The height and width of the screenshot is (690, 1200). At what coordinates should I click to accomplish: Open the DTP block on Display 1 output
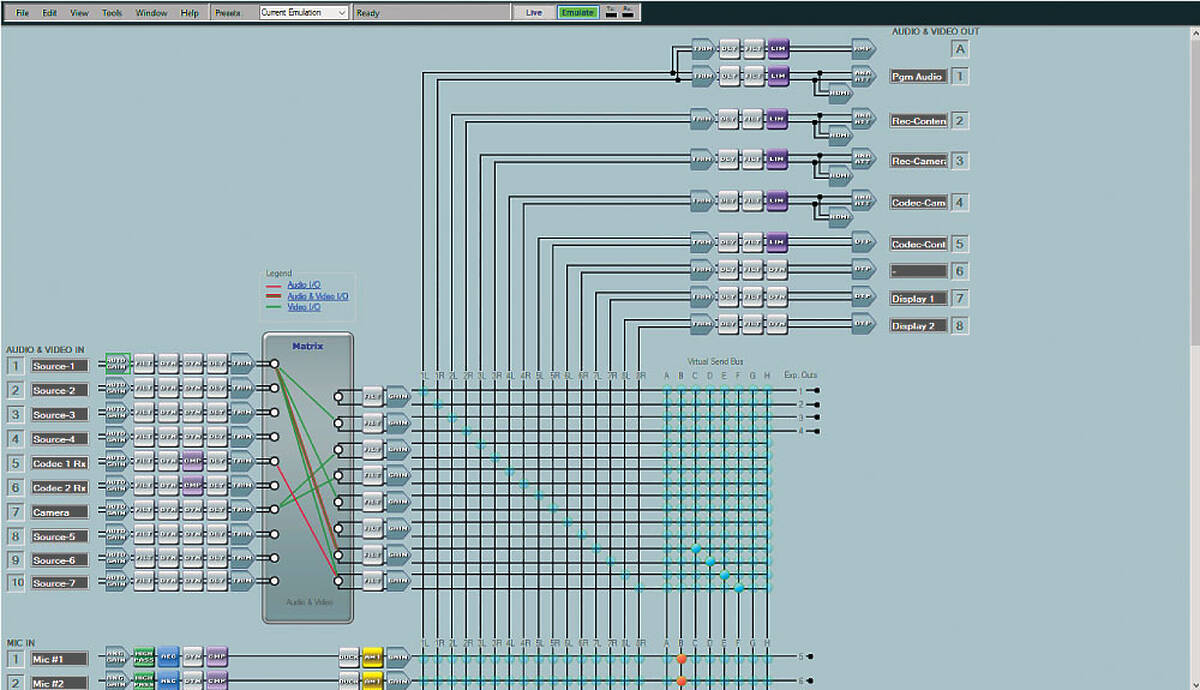(x=863, y=297)
